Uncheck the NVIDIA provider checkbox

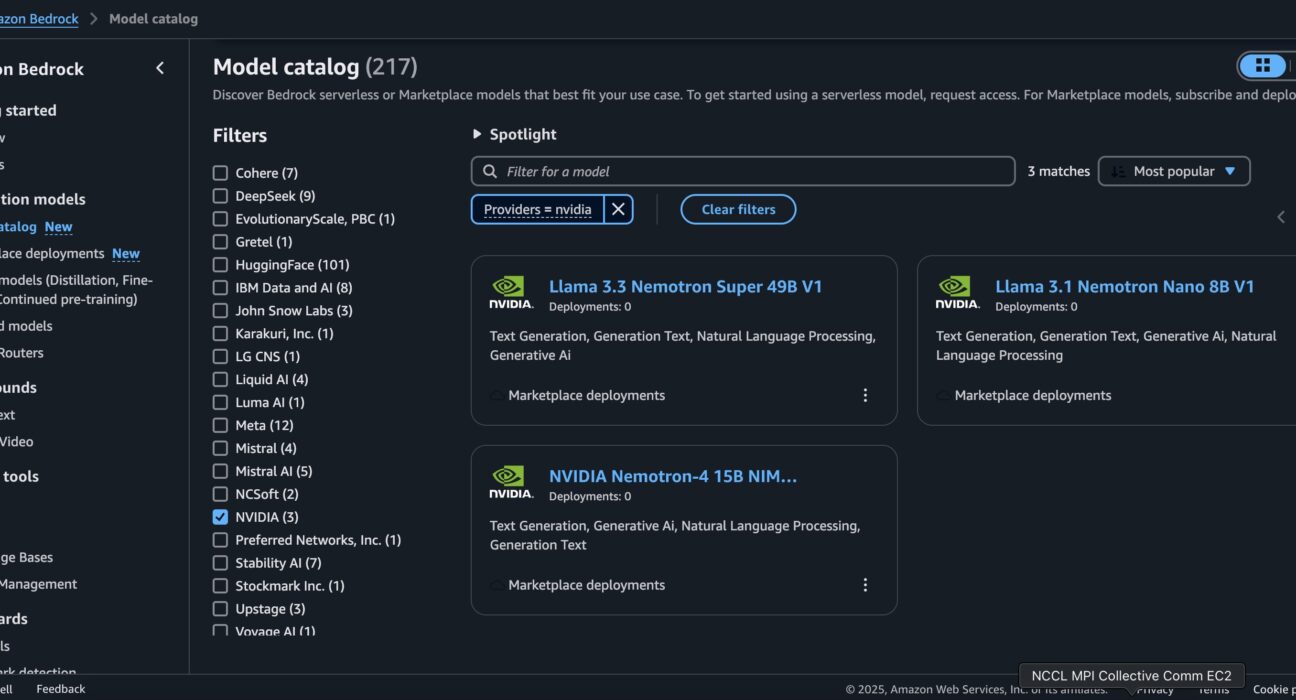pyautogui.click(x=220, y=517)
